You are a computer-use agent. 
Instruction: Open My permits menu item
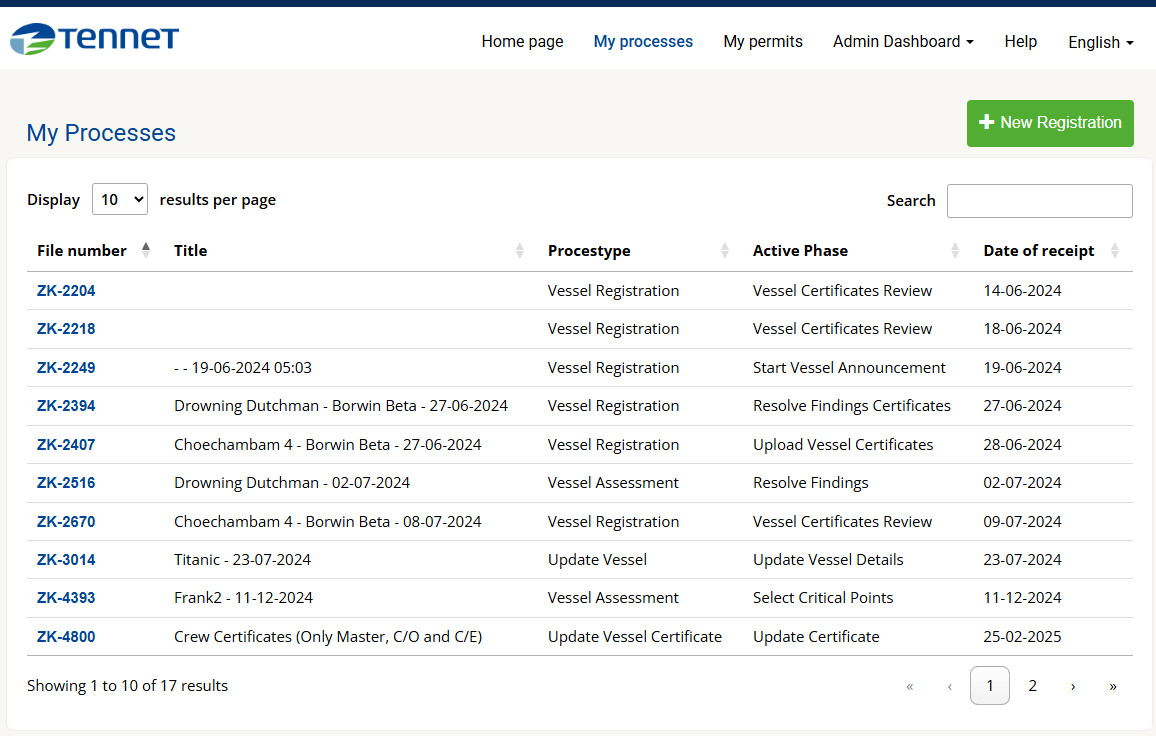coord(763,42)
